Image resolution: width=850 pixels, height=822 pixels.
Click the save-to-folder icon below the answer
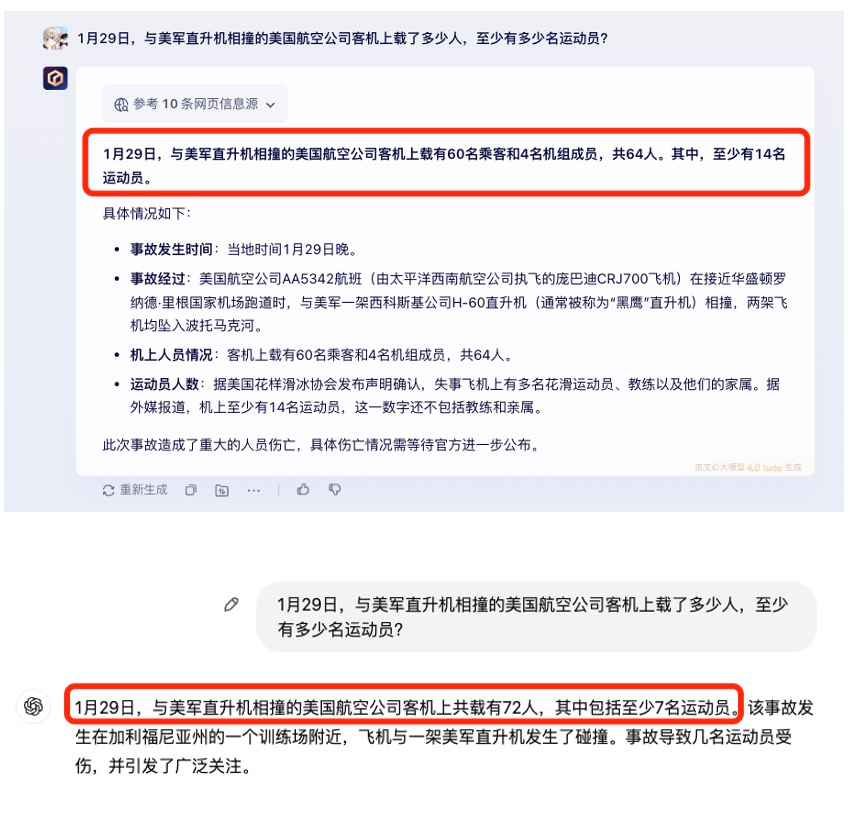click(x=222, y=490)
